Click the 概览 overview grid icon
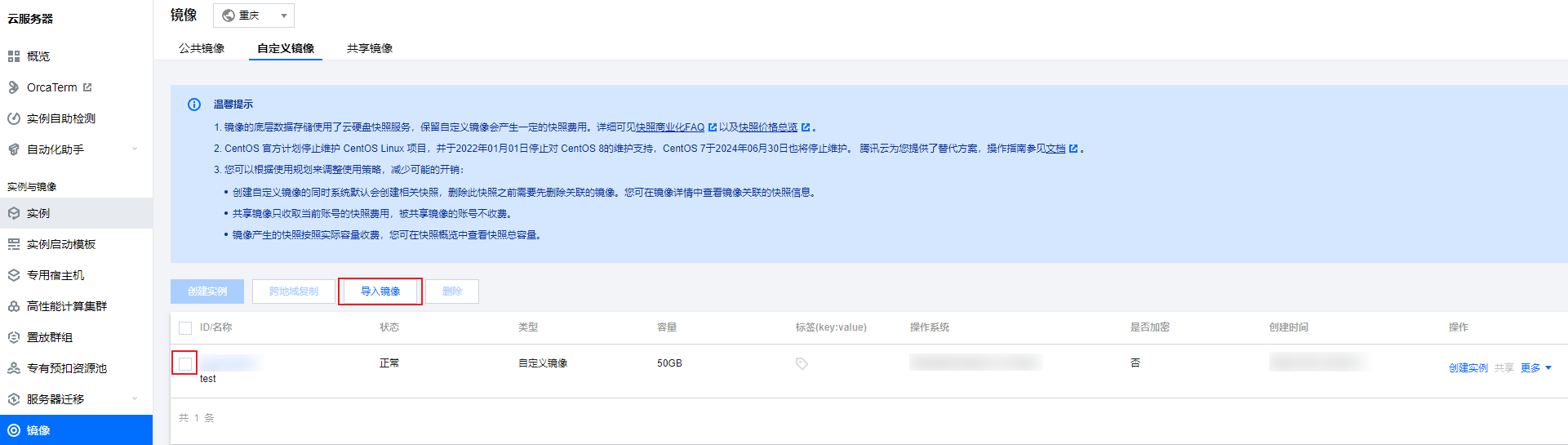The image size is (1568, 445). (14, 56)
